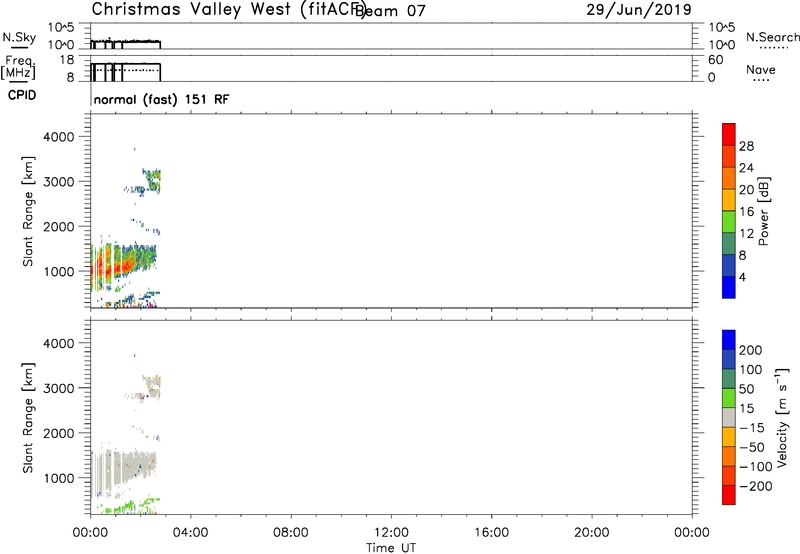Screen dimensions: 800x554
Task: Click the 'N.Sky' legend label
Action: point(19,37)
